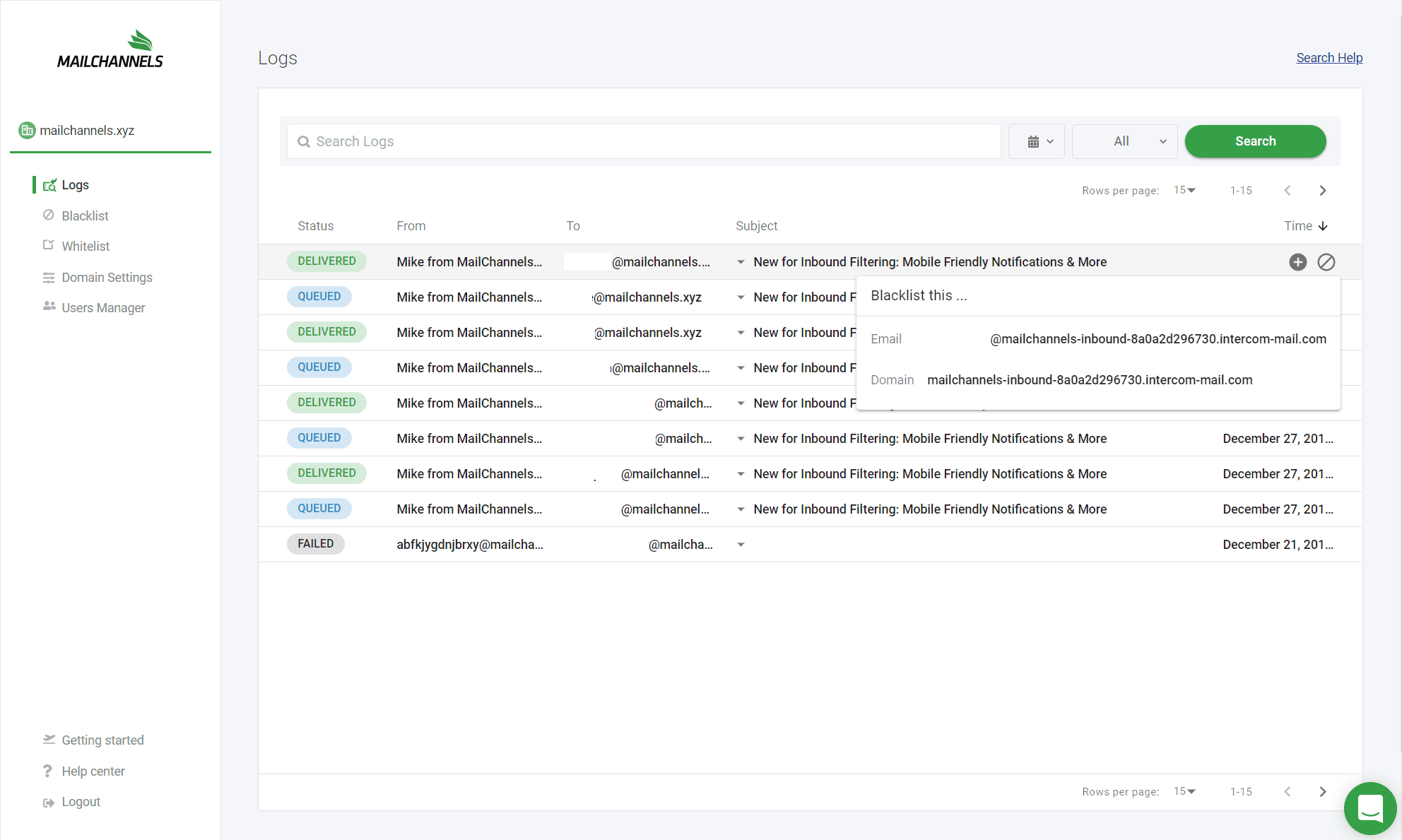
Task: Click the next page navigation arrow
Action: [1322, 189]
